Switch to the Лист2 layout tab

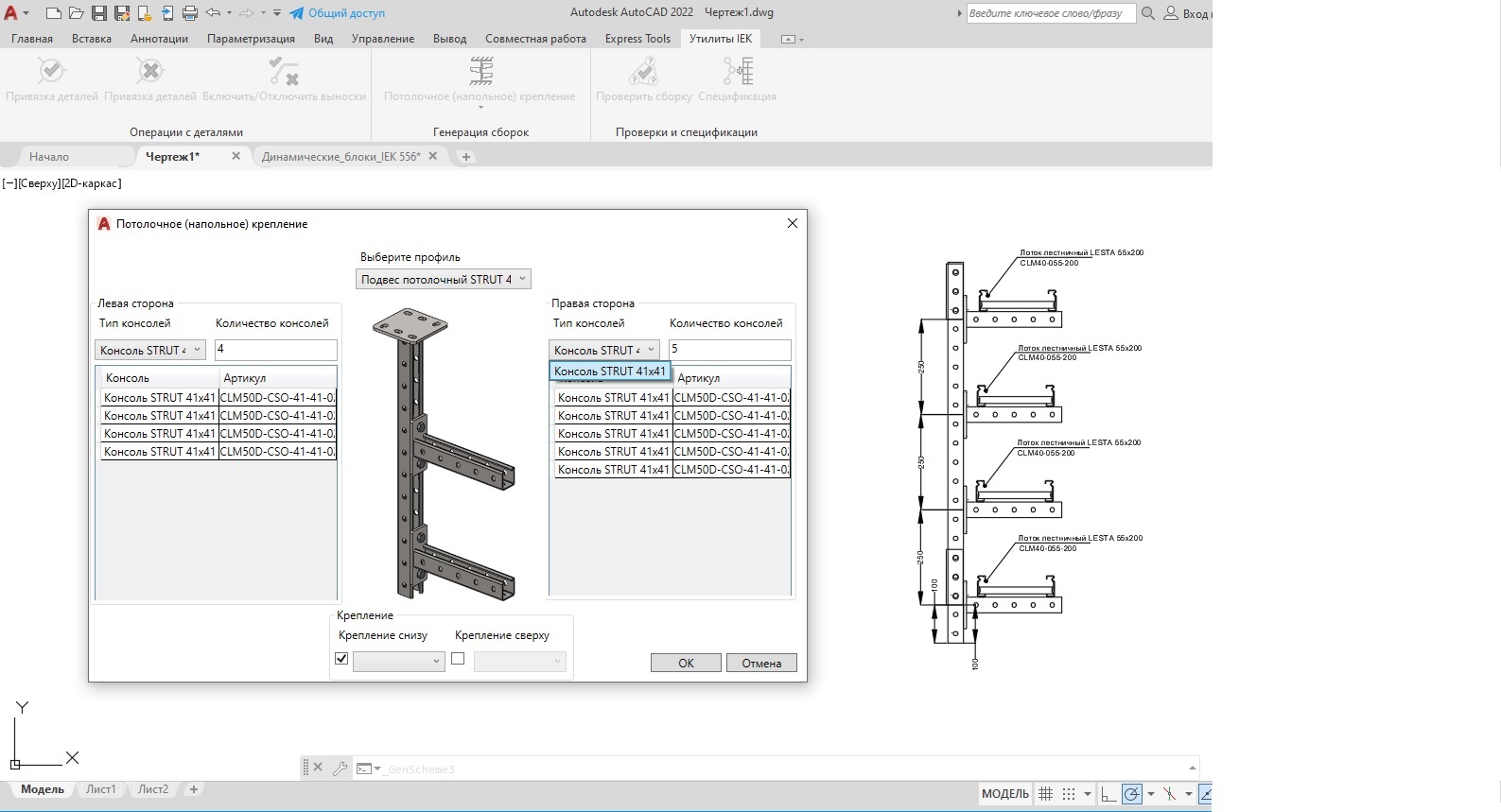tap(153, 789)
